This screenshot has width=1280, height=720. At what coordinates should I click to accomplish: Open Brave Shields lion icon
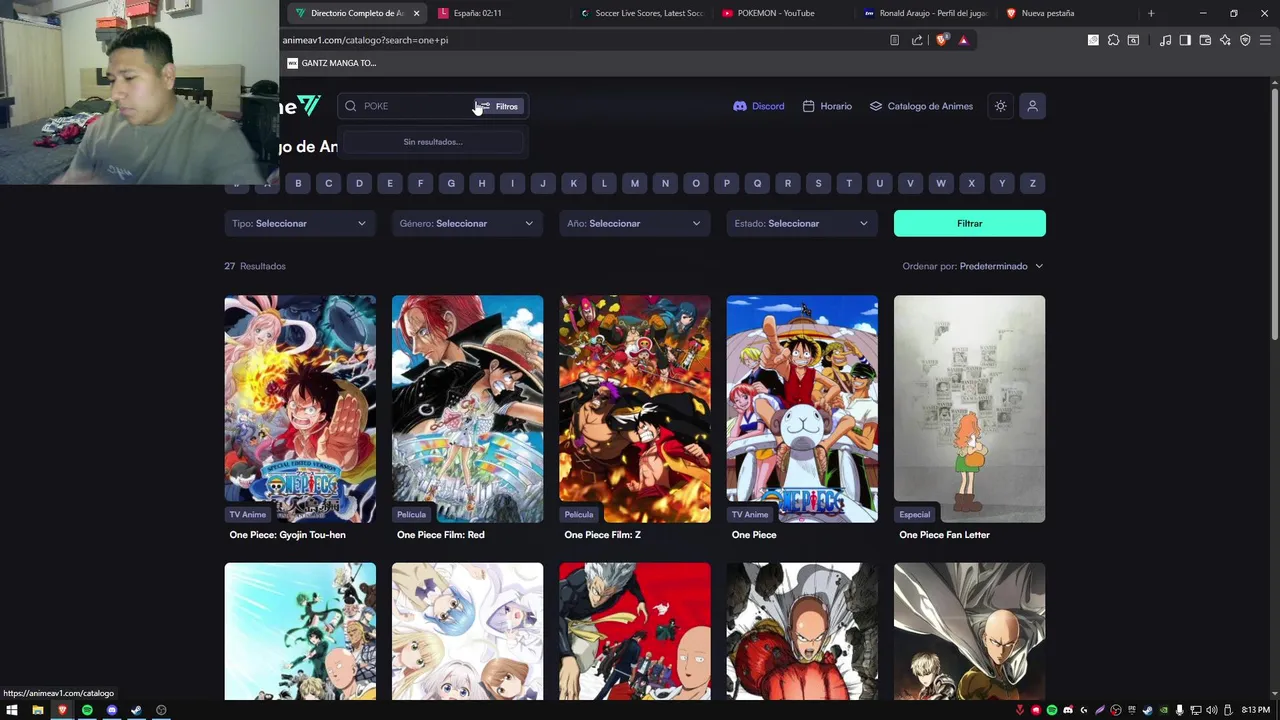tap(941, 40)
